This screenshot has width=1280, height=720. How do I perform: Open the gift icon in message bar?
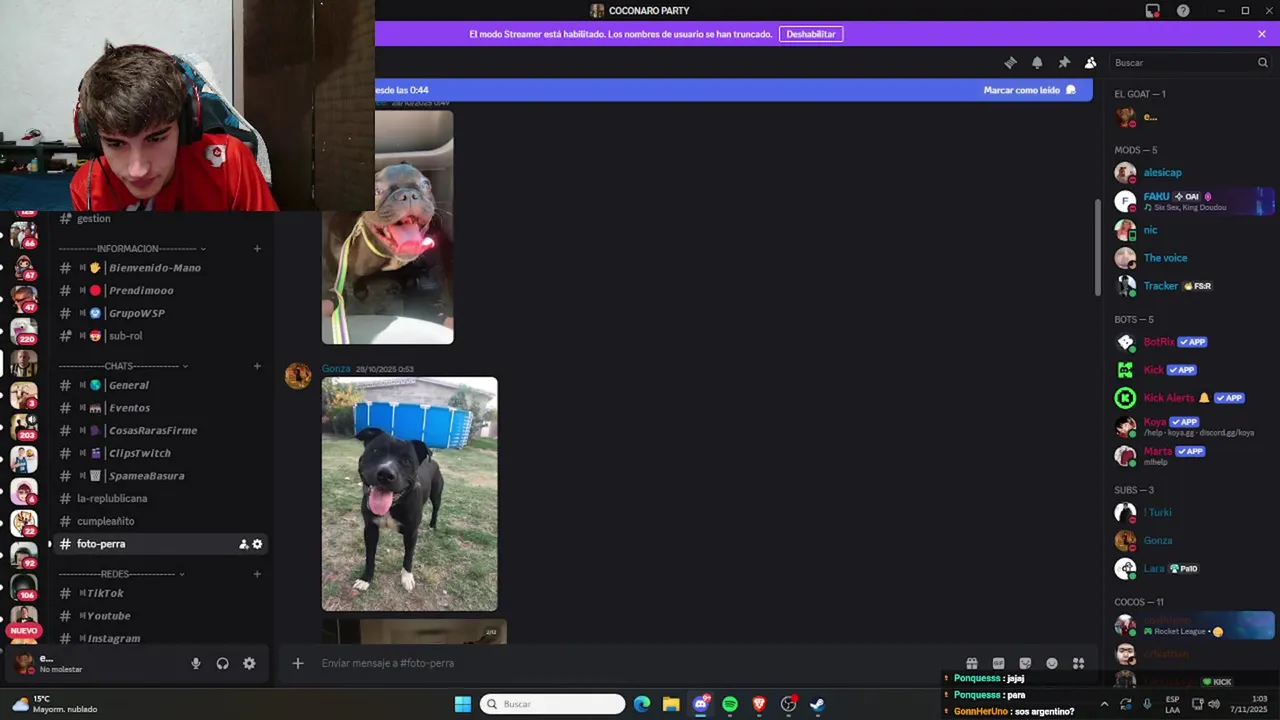pos(971,663)
